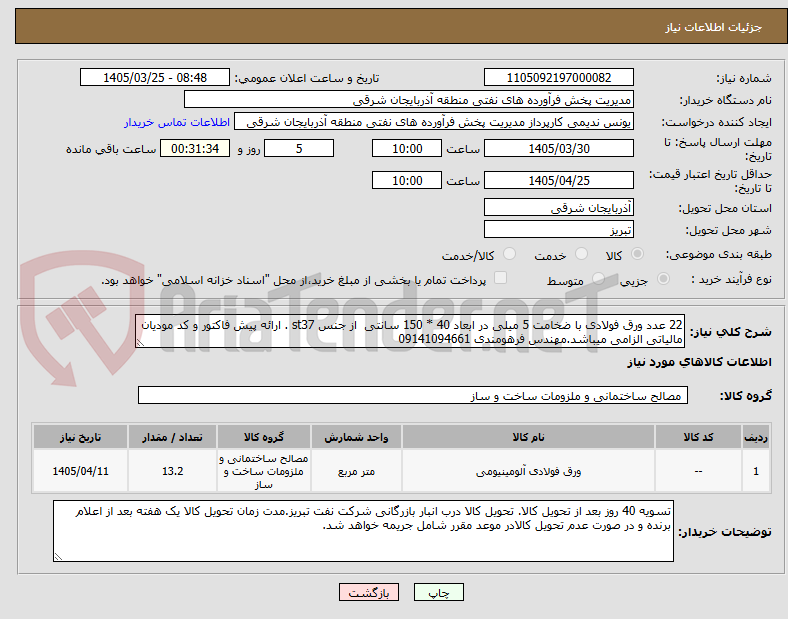
Task: Click the product code cell showing --
Action: (x=698, y=471)
